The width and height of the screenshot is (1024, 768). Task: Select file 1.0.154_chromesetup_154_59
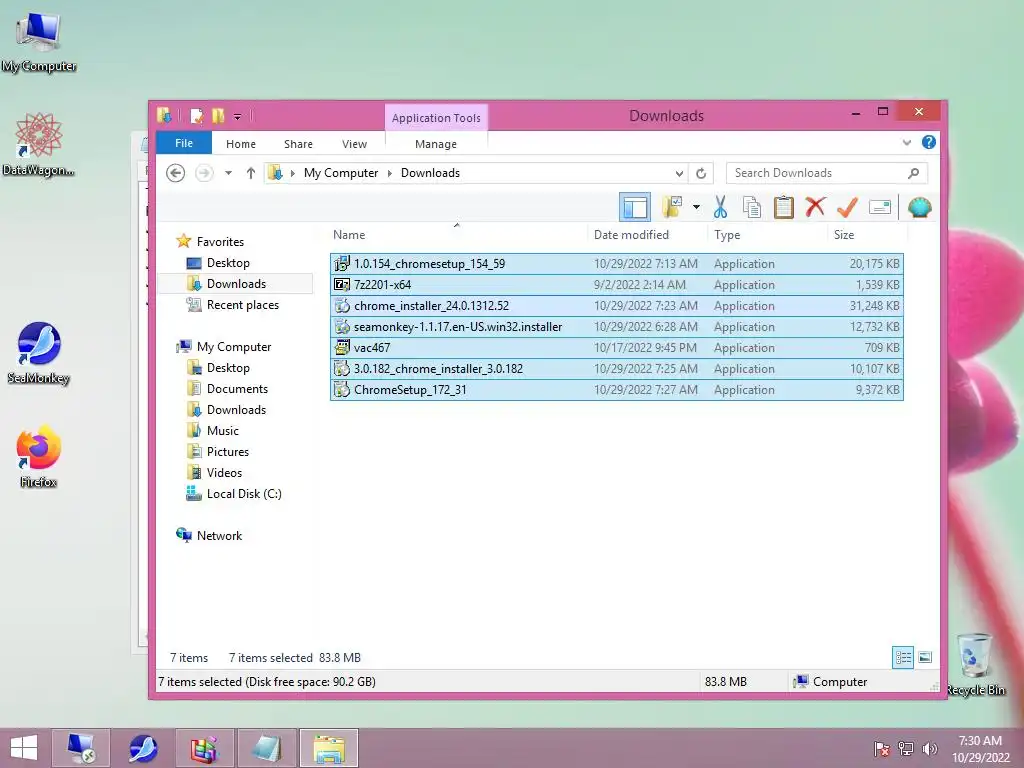pos(617,264)
